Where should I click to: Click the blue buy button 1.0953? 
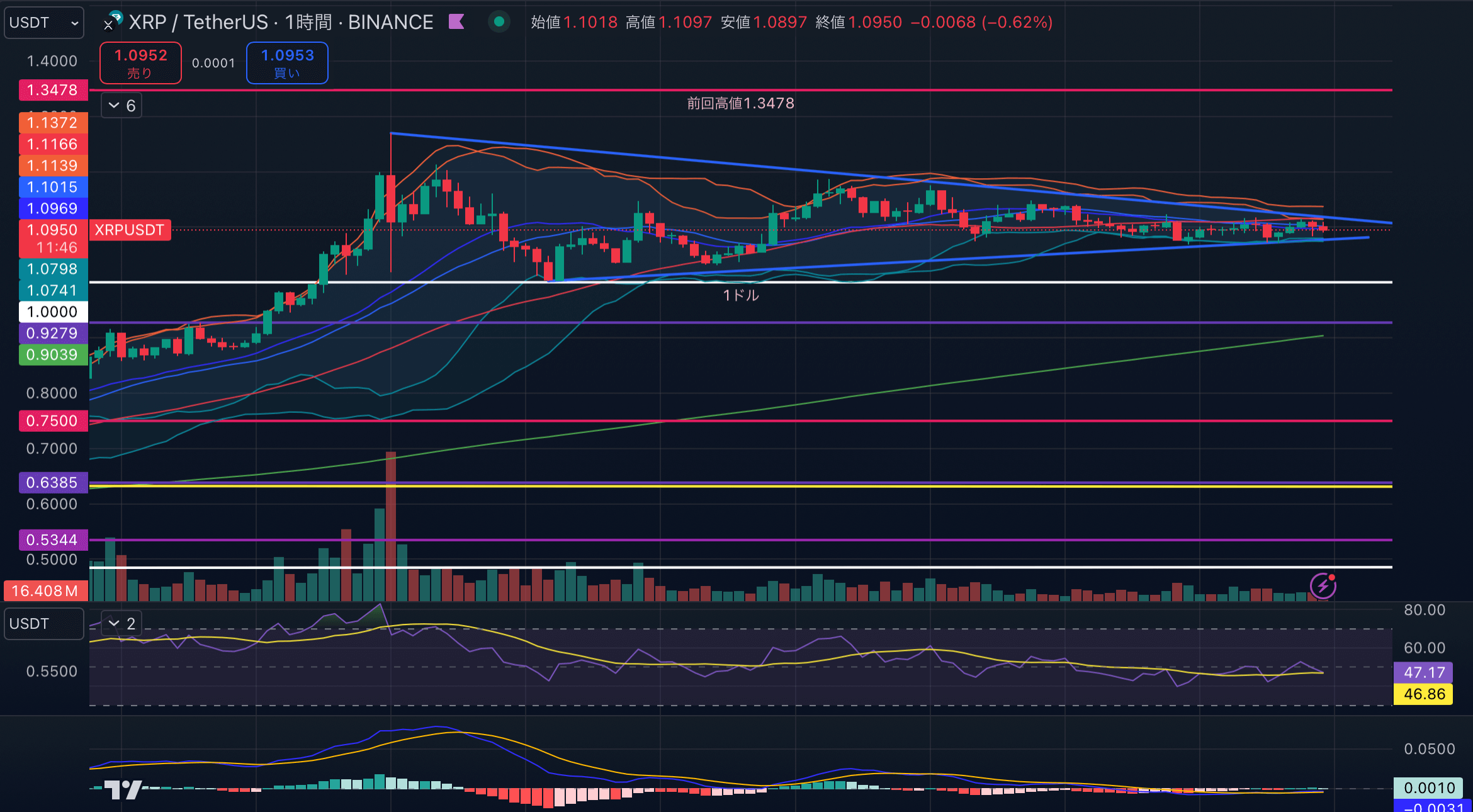pyautogui.click(x=287, y=63)
